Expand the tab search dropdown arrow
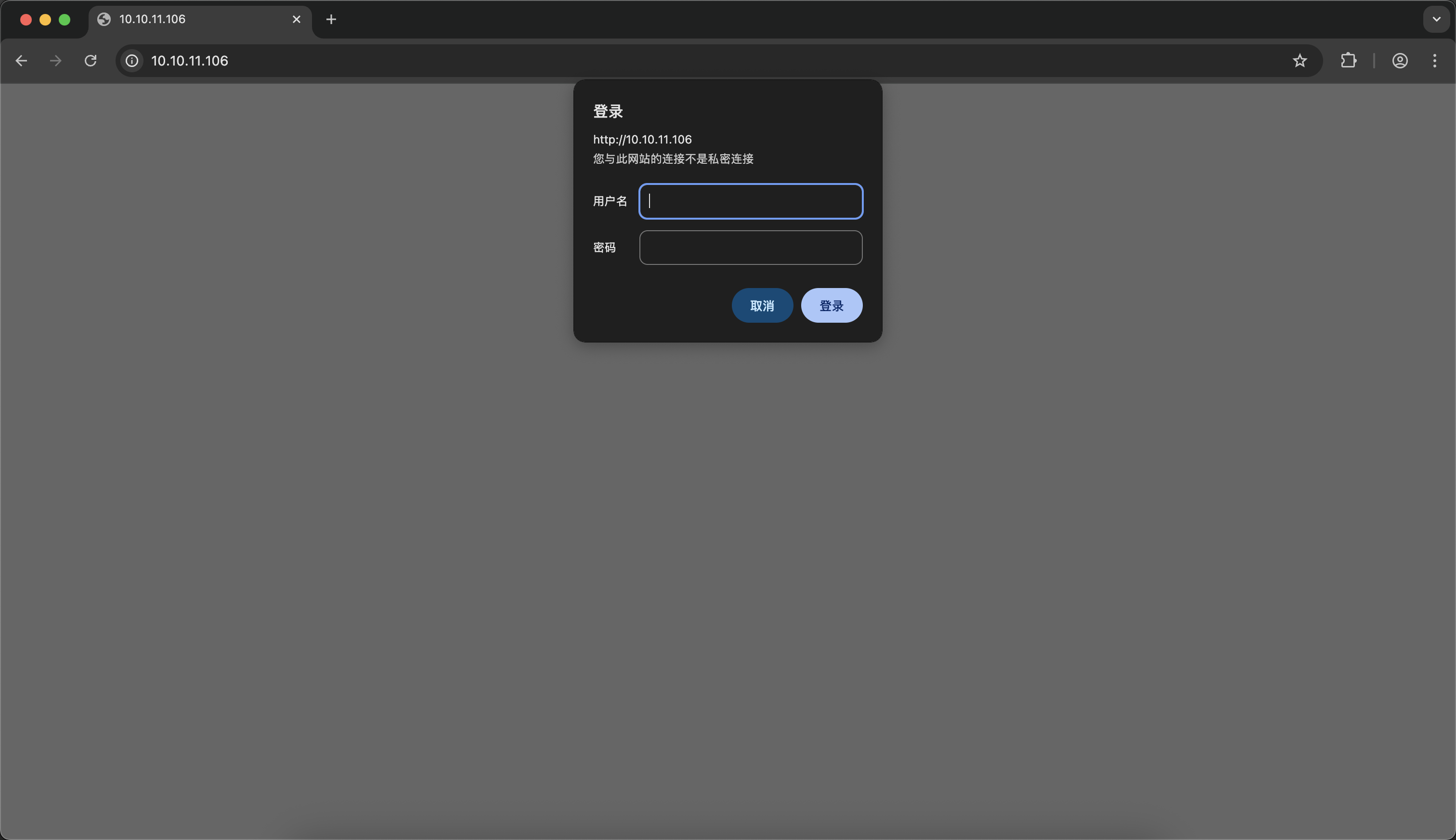This screenshot has width=1456, height=840. 1436,20
